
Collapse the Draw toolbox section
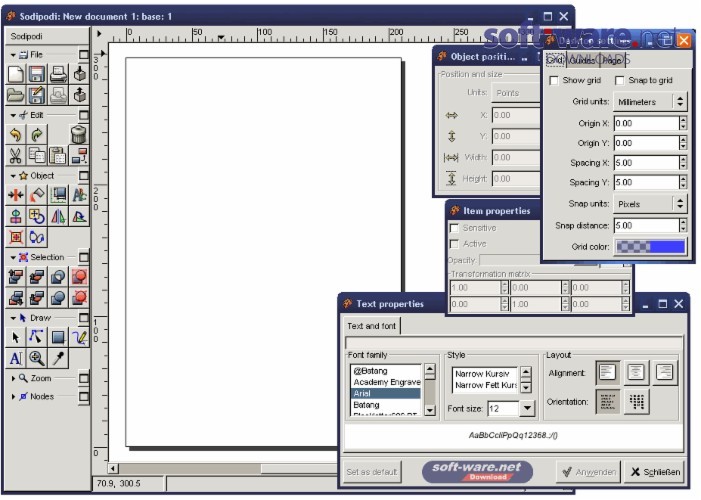[x=13, y=318]
